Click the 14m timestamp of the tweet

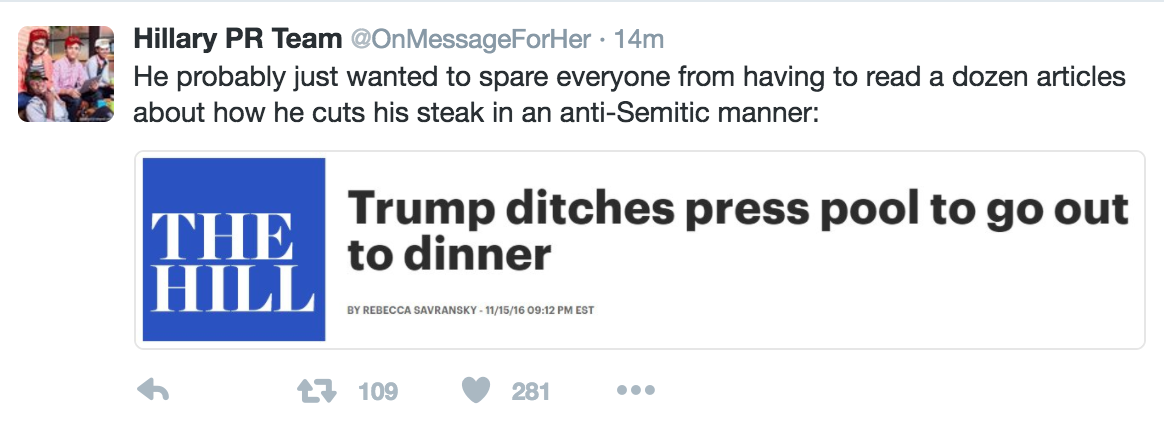click(640, 40)
